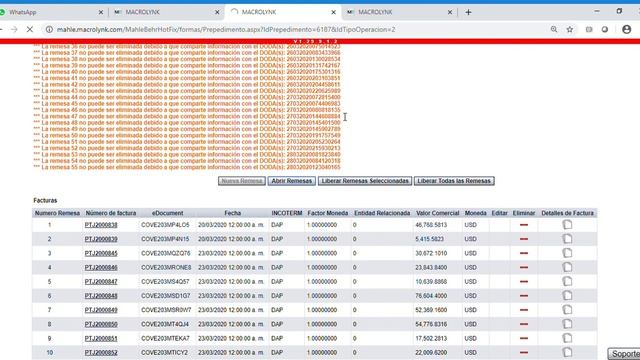Screen dimensions: 640x360
Task: Open invoice link PTJ2000848
Action: pyautogui.click(x=101, y=296)
